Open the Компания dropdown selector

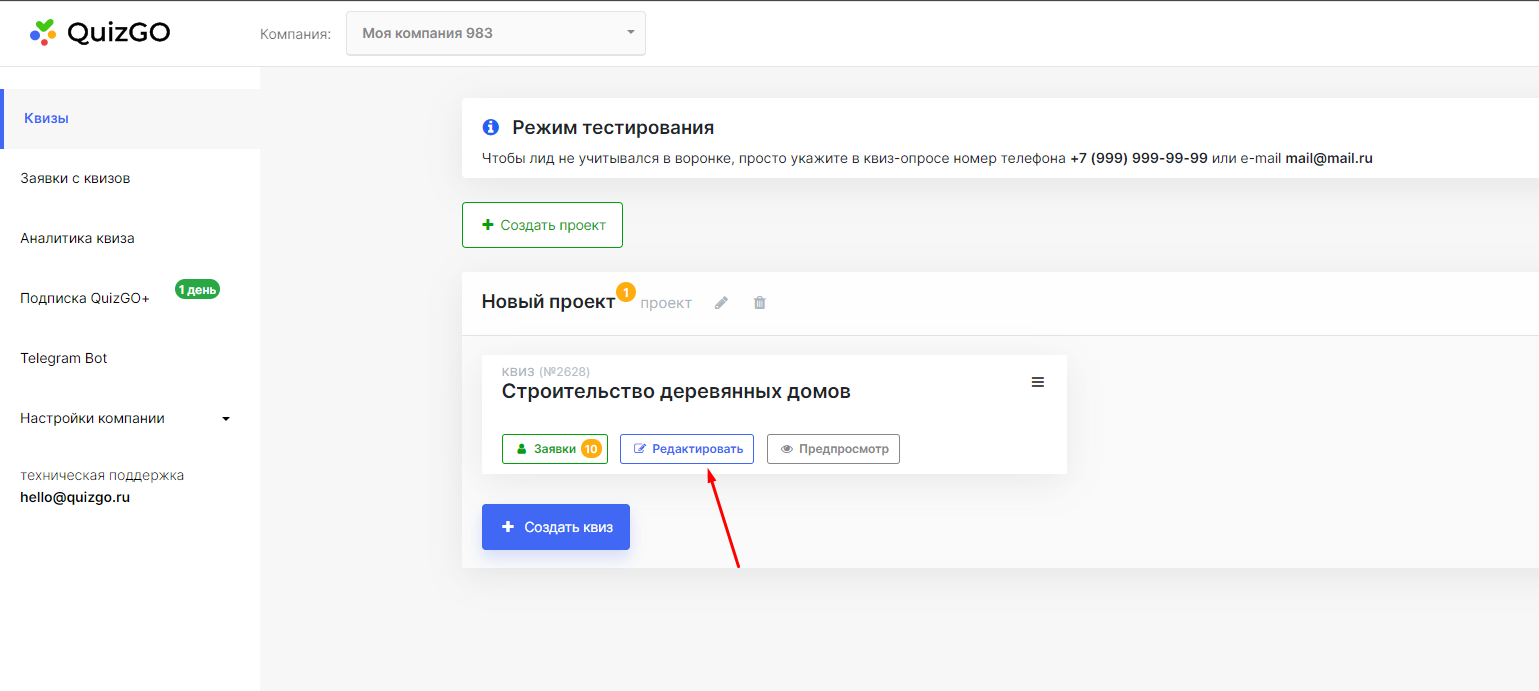[x=495, y=33]
